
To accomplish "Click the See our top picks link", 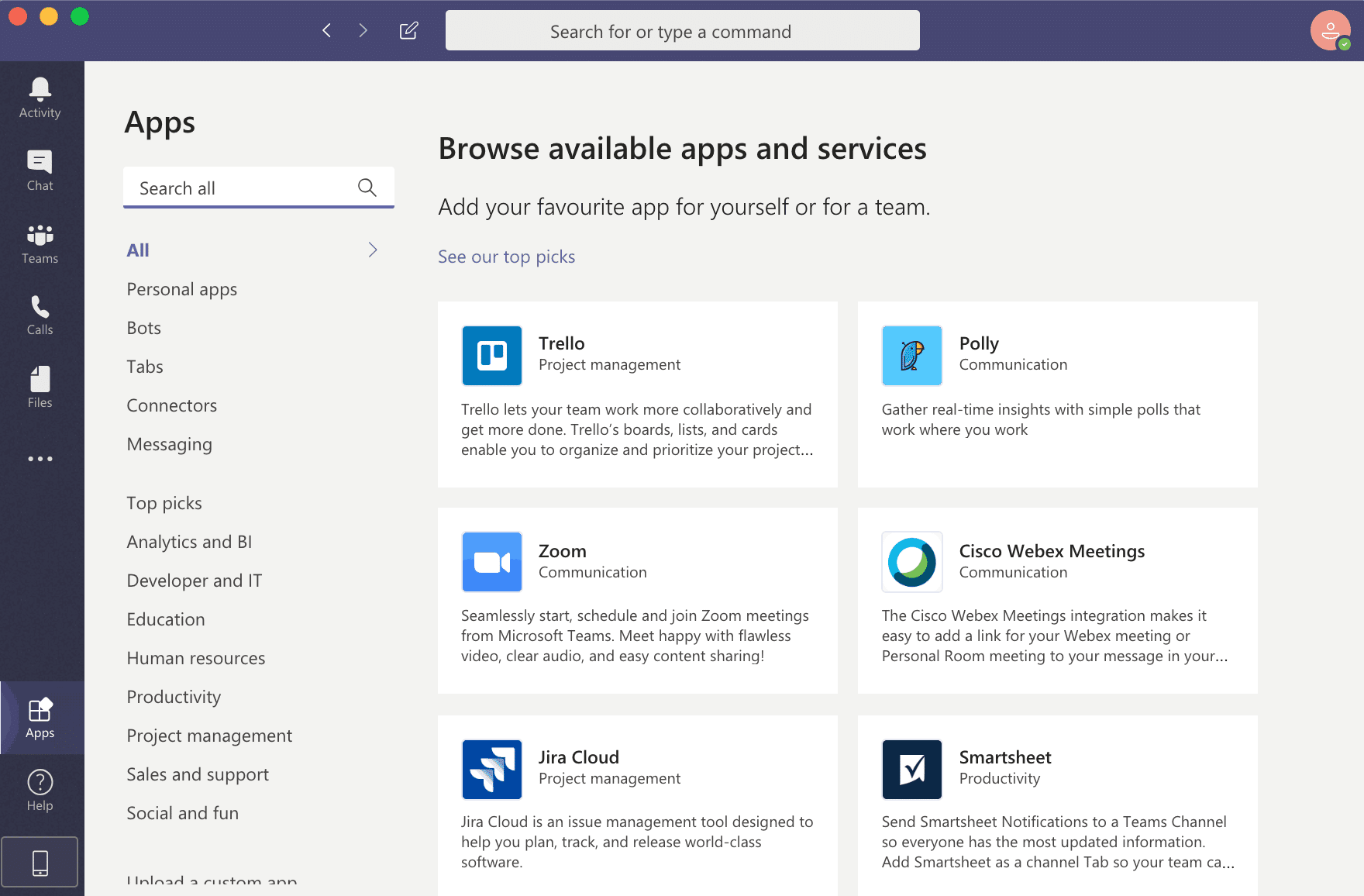I will click(x=506, y=256).
